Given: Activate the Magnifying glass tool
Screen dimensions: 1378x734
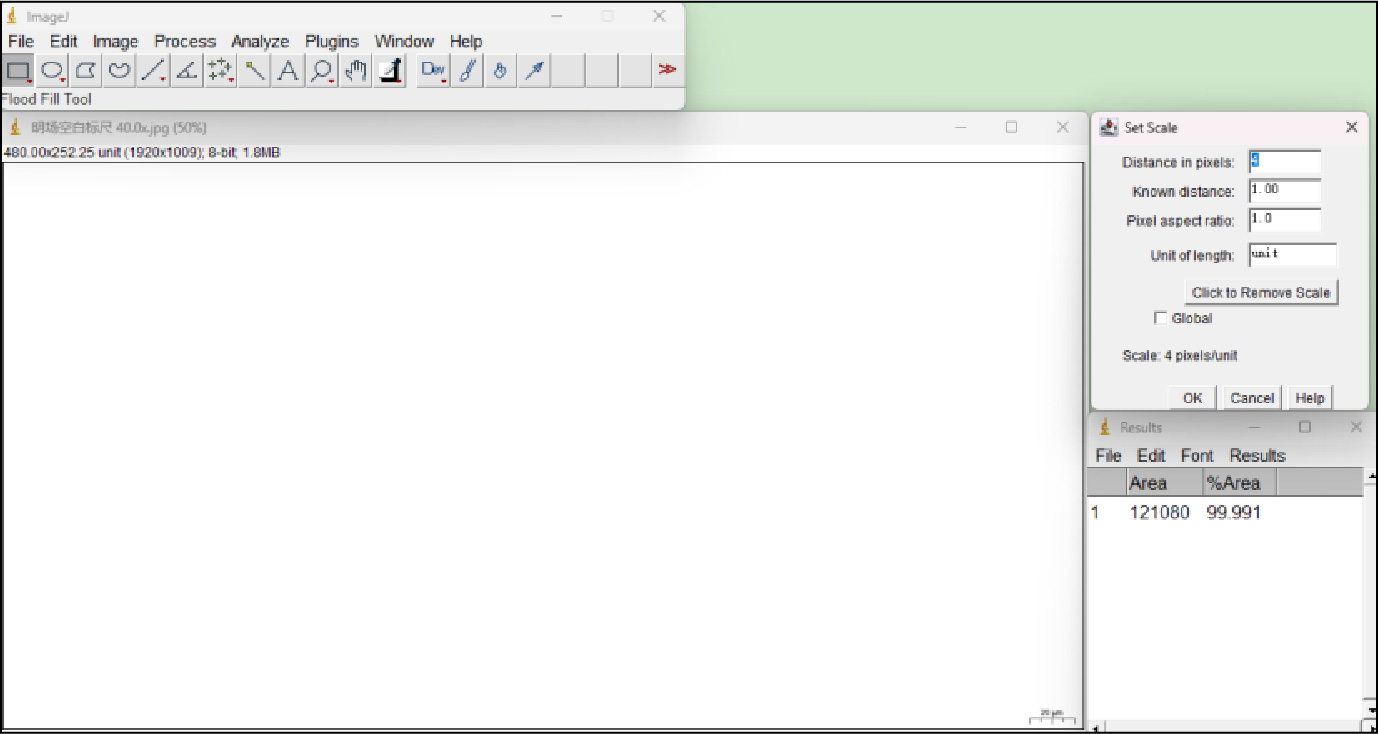Looking at the screenshot, I should coord(322,70).
